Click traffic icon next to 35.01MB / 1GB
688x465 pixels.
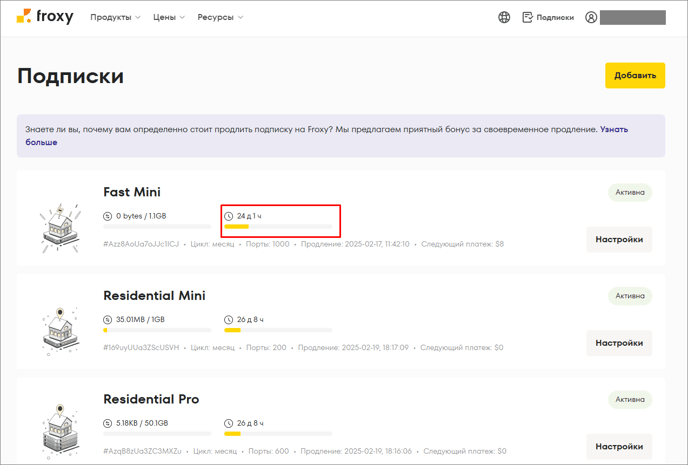108,320
